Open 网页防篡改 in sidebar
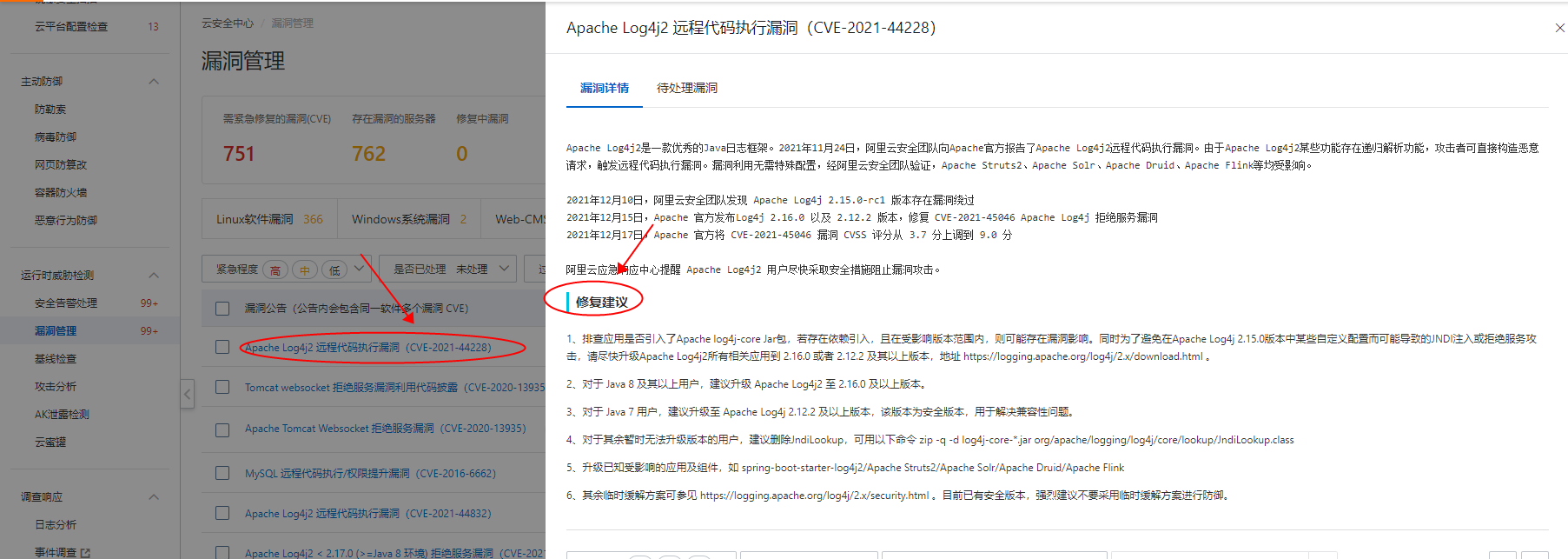 click(x=61, y=165)
